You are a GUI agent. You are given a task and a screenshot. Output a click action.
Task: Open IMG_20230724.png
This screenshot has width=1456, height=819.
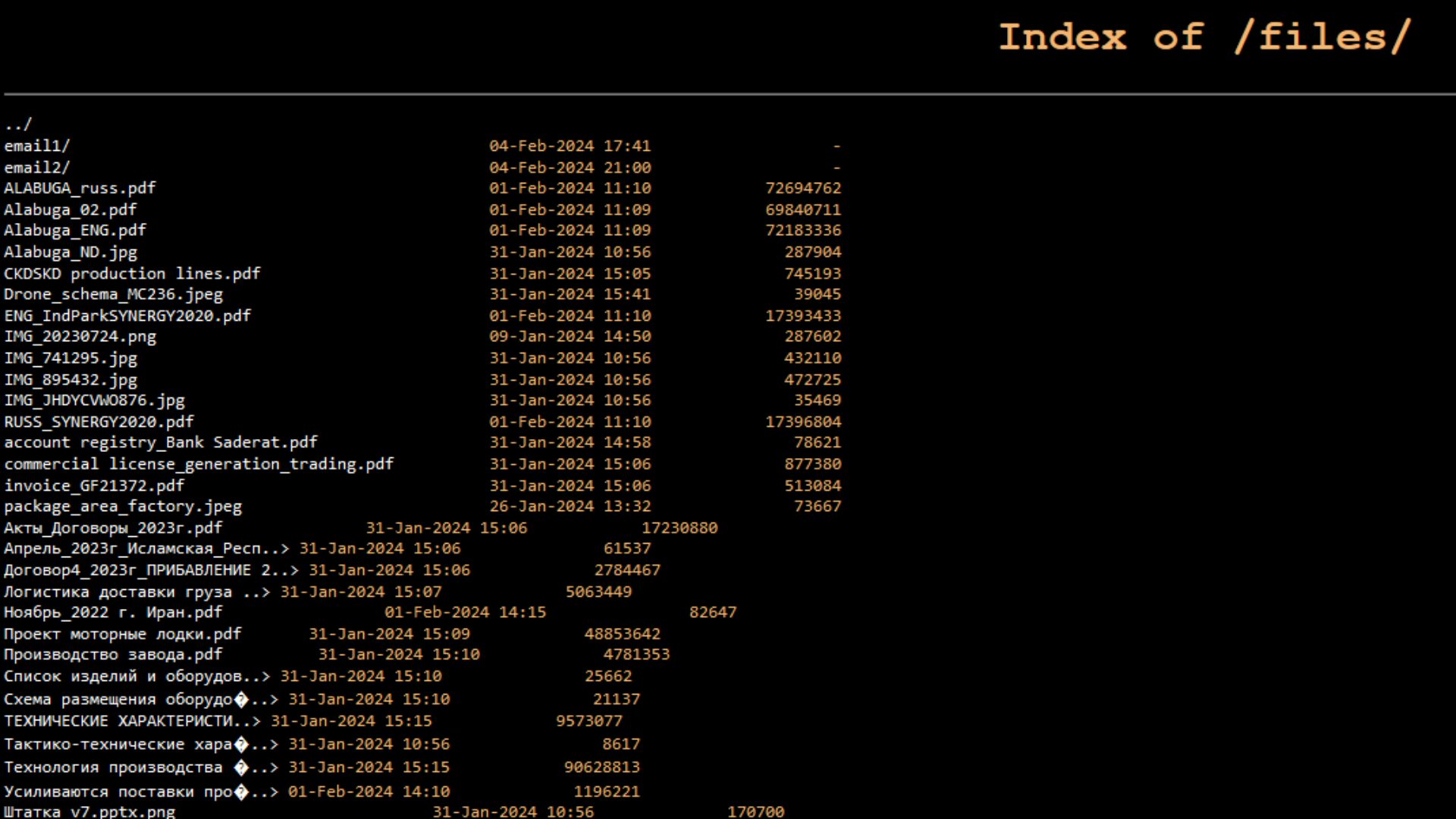[x=80, y=336]
